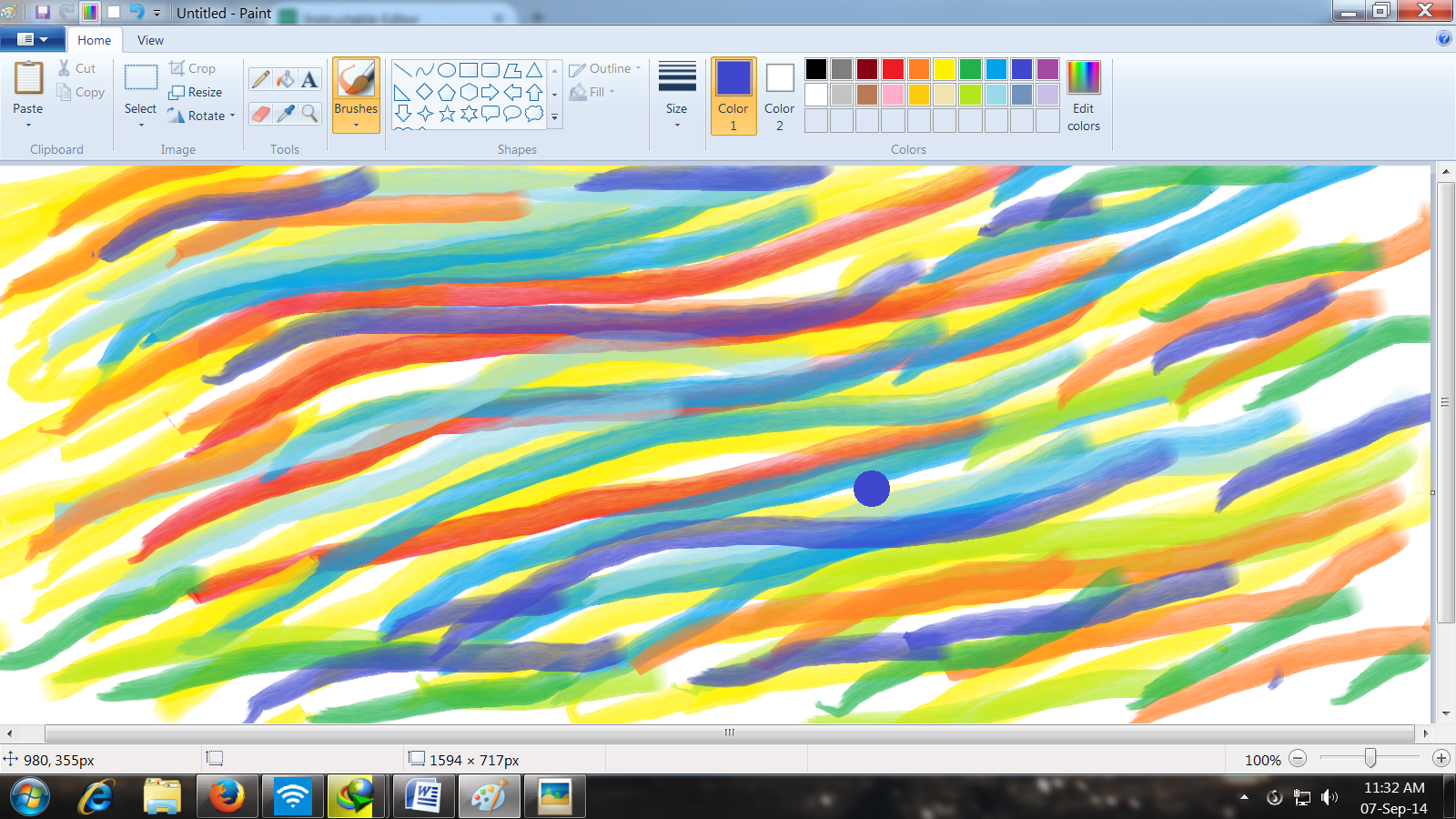Click the Crop button
The width and height of the screenshot is (1456, 819).
click(192, 68)
